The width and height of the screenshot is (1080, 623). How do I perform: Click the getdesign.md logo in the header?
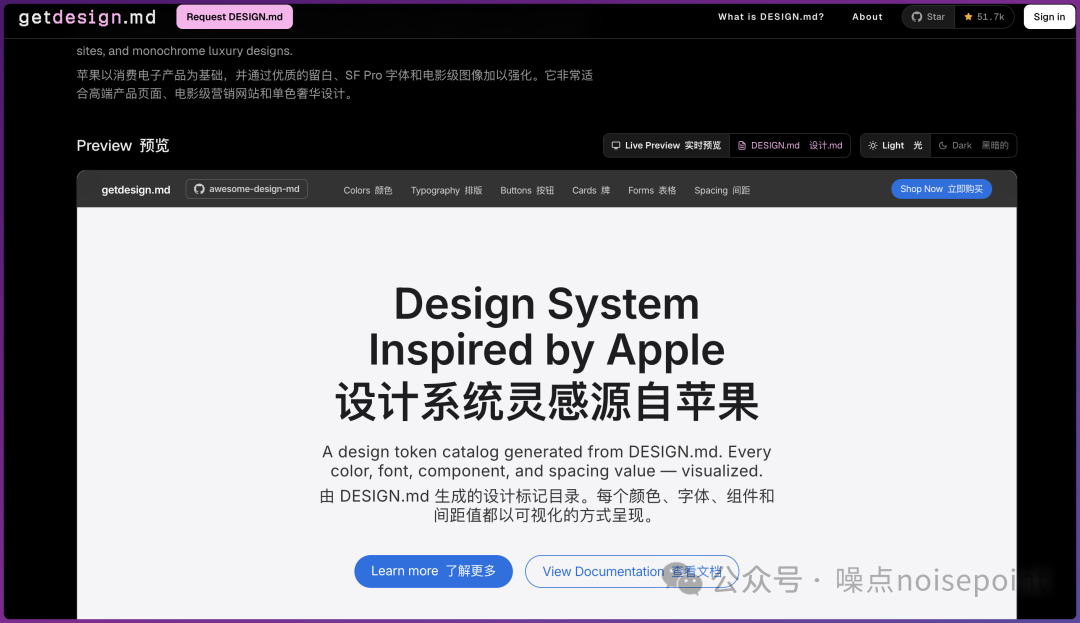(x=88, y=17)
